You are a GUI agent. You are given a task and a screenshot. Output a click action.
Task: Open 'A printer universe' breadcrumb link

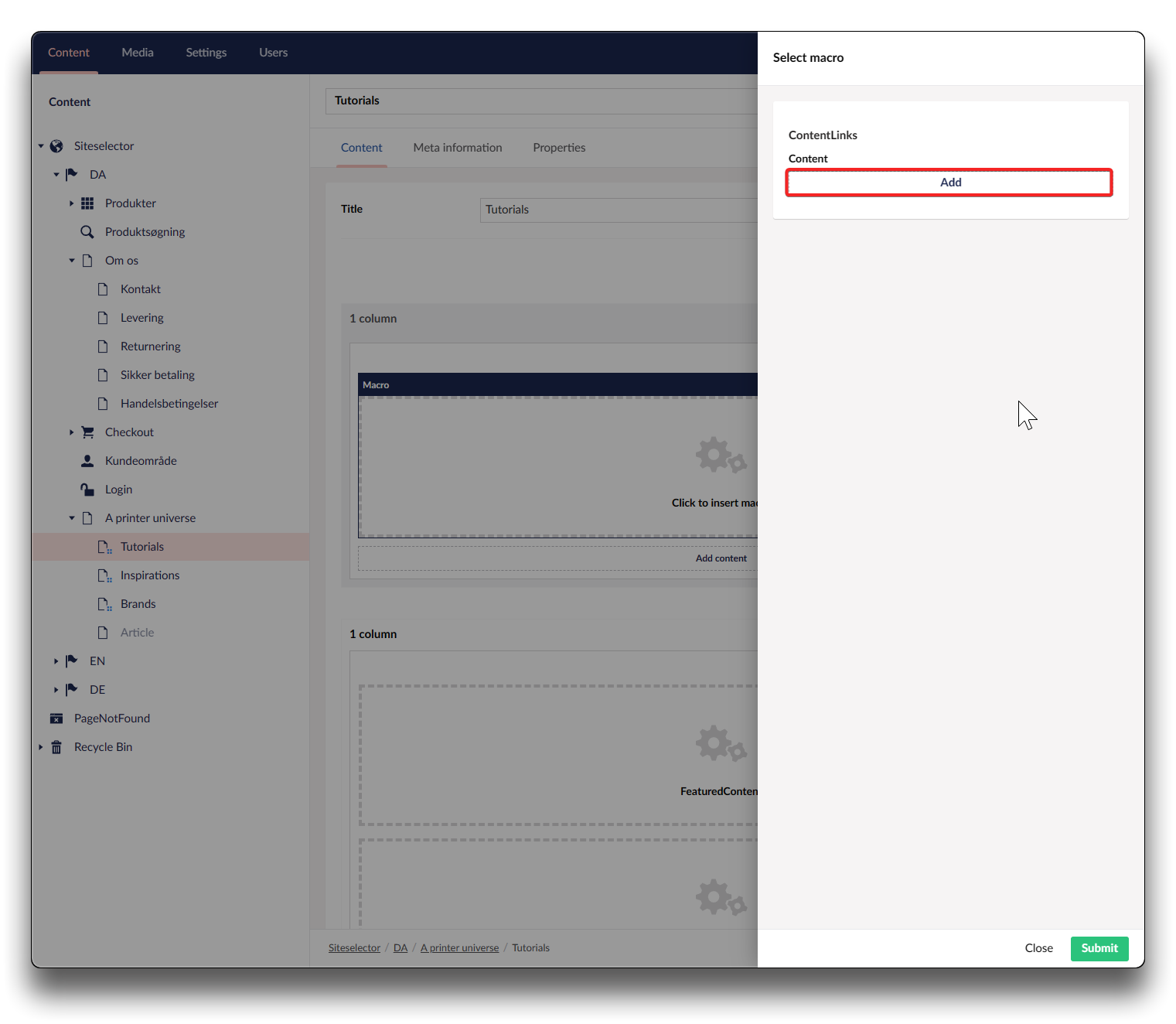[x=459, y=948]
